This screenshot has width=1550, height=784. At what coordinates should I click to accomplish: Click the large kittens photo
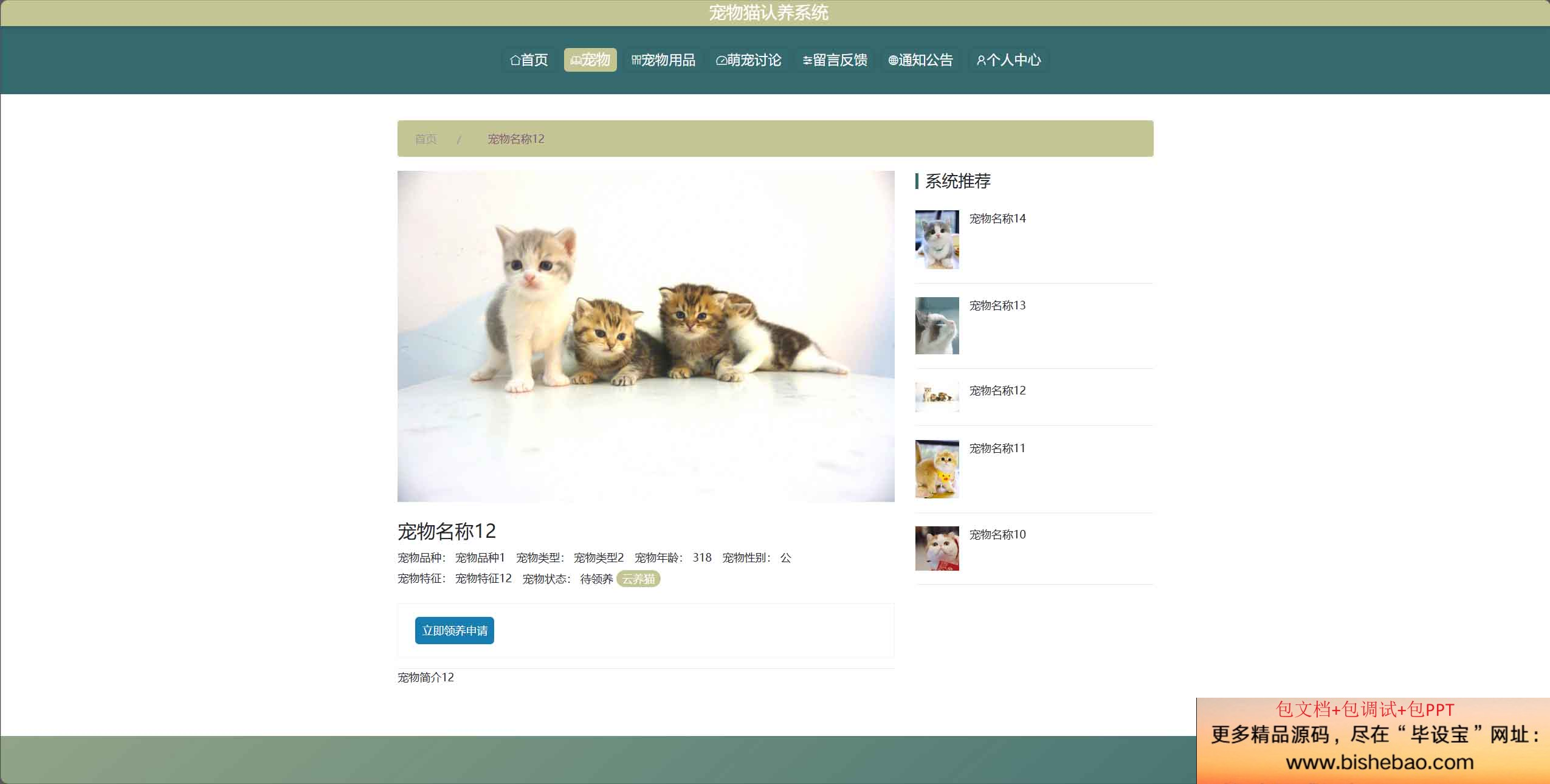pos(646,337)
